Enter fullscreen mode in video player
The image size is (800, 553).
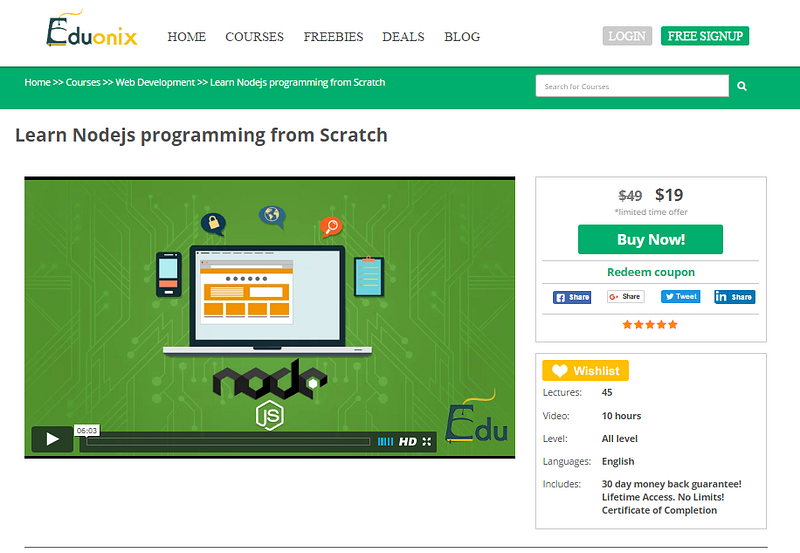(427, 442)
